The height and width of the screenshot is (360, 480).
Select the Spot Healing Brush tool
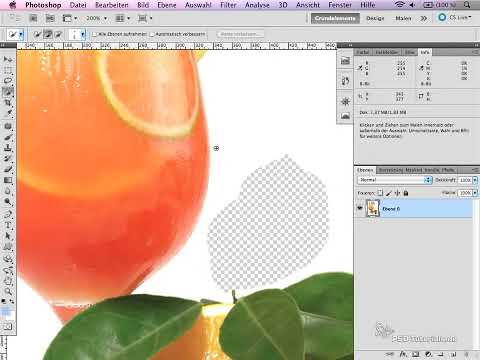tap(8, 126)
